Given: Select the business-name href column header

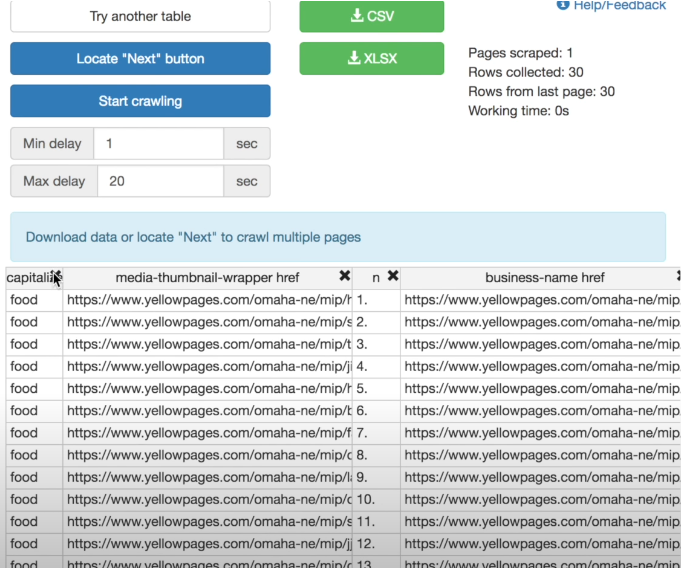Looking at the screenshot, I should pyautogui.click(x=545, y=277).
